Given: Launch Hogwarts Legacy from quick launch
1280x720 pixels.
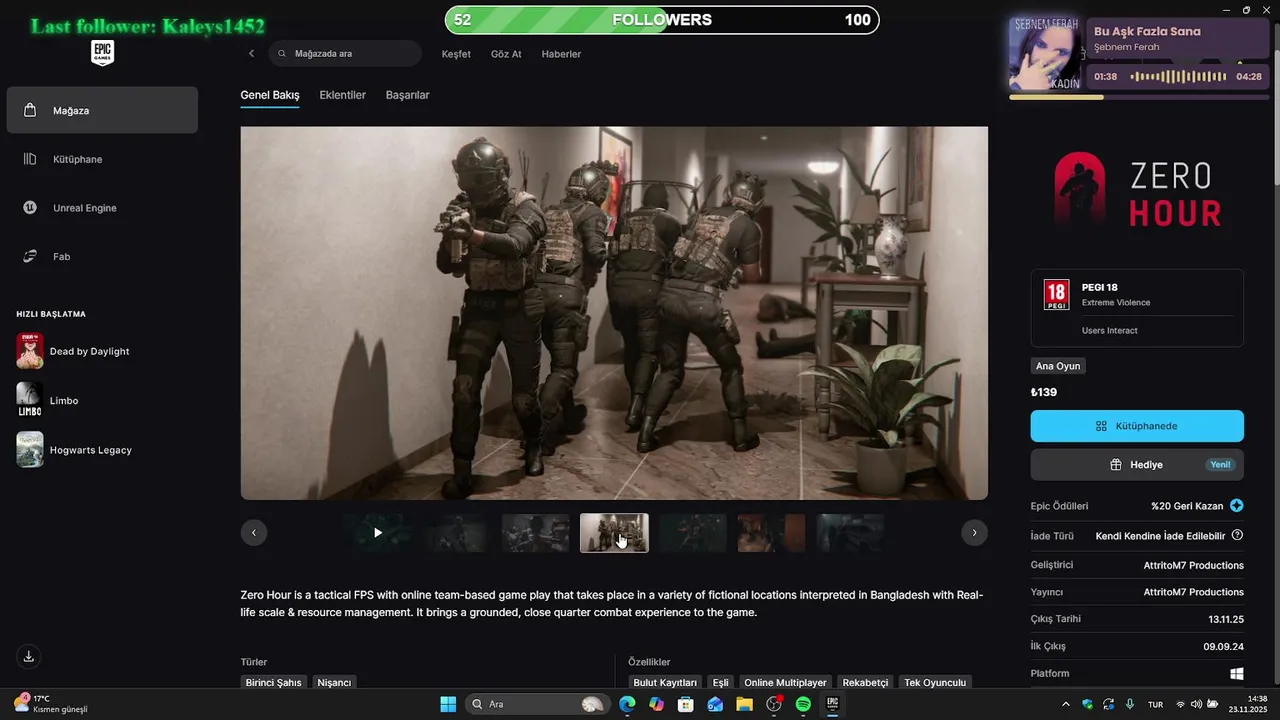Looking at the screenshot, I should point(74,450).
